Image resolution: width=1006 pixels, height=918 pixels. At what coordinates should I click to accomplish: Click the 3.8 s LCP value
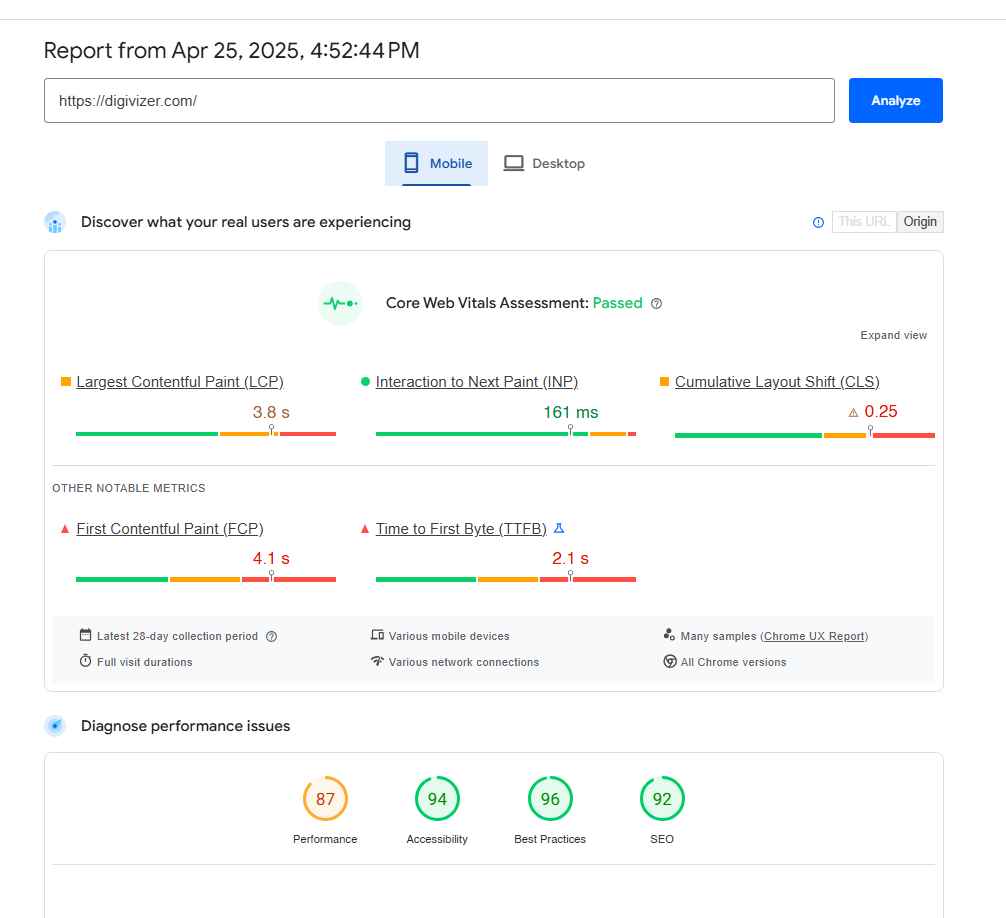[271, 412]
